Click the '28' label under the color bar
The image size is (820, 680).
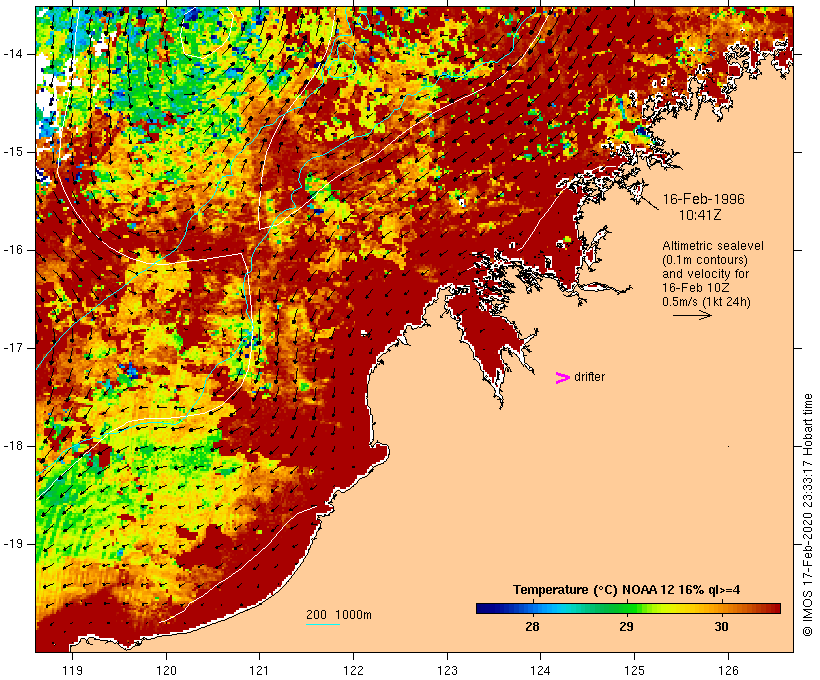tap(532, 626)
